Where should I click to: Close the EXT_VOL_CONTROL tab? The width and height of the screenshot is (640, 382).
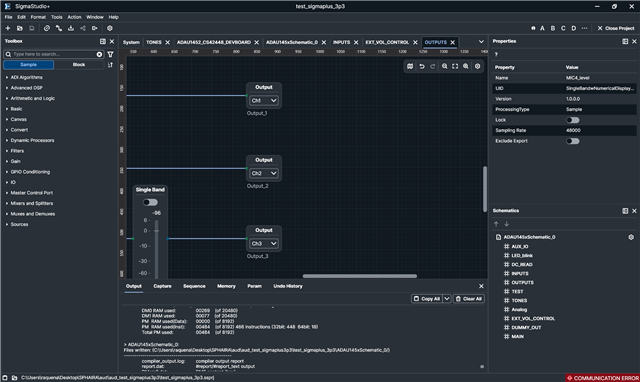415,42
